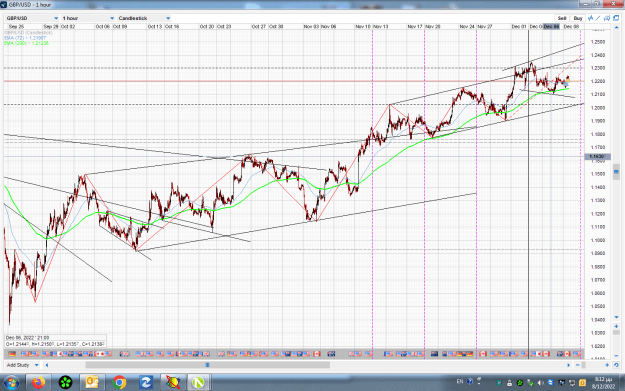Screen dimensions: 625x391
Task: Open the 1 hour timeframe dropdown
Action: [88, 18]
